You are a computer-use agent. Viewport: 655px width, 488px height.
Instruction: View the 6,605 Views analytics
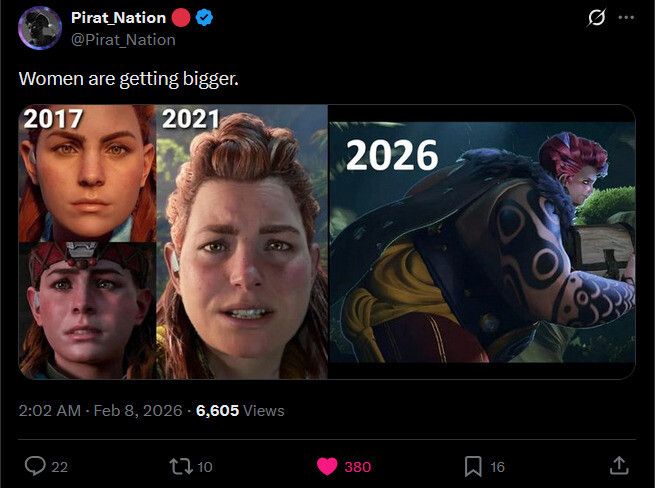240,410
